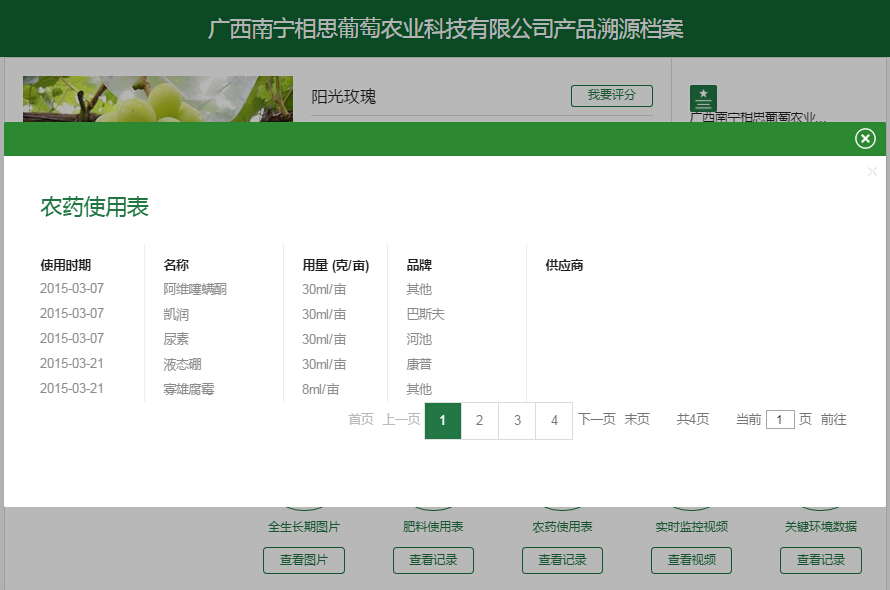Close the pesticide table popup with circled X
890x590 pixels.
[865, 139]
